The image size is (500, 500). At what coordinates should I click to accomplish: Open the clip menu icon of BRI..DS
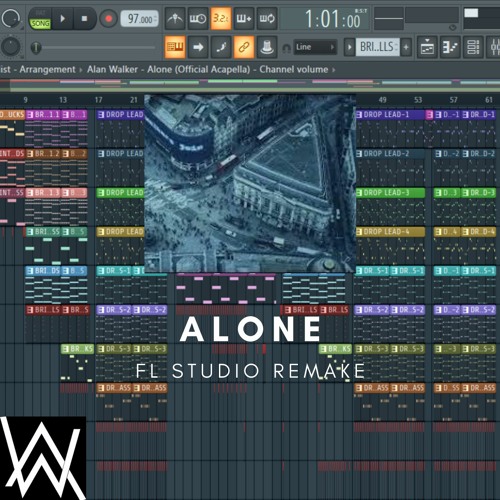coord(30,271)
